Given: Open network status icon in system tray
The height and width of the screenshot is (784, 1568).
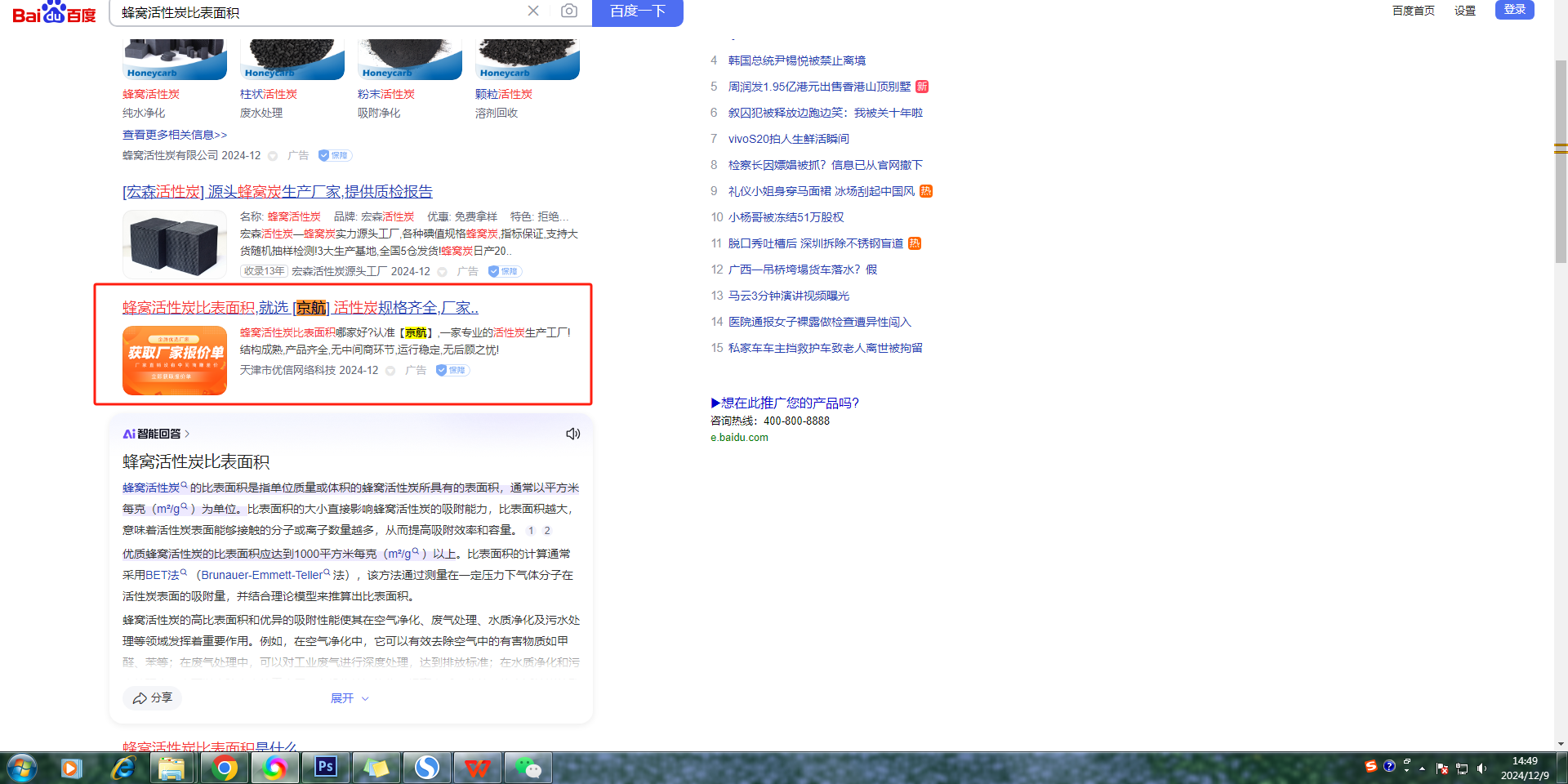Looking at the screenshot, I should [x=1462, y=768].
